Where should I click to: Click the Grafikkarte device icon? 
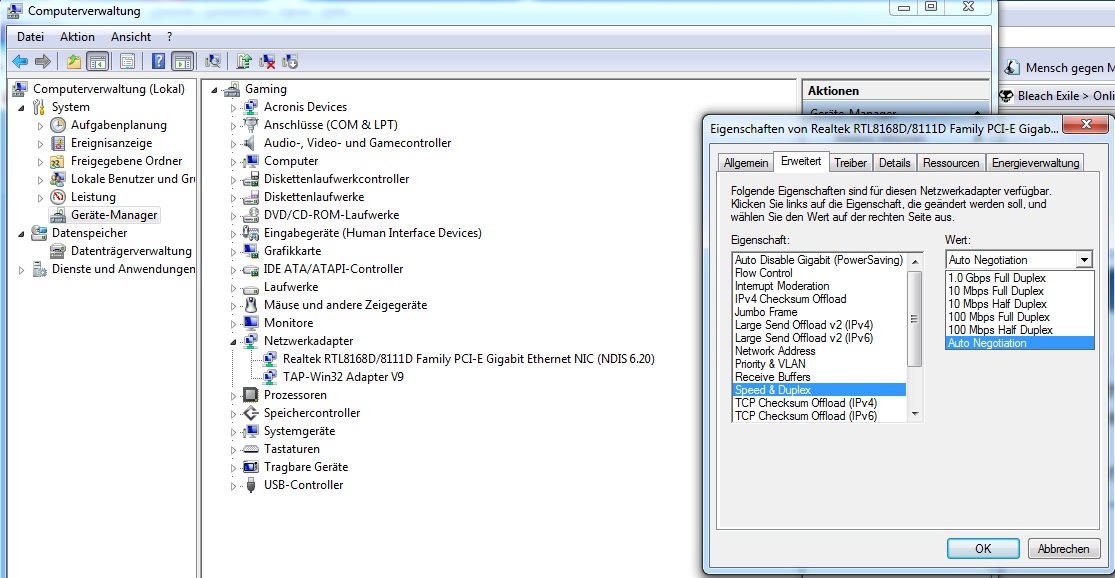[x=250, y=251]
